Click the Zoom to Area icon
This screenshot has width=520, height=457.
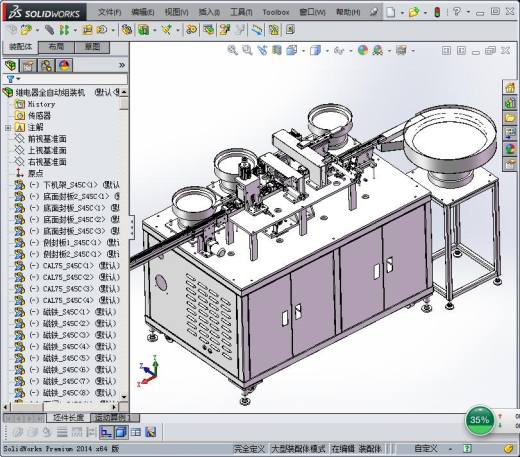click(247, 50)
